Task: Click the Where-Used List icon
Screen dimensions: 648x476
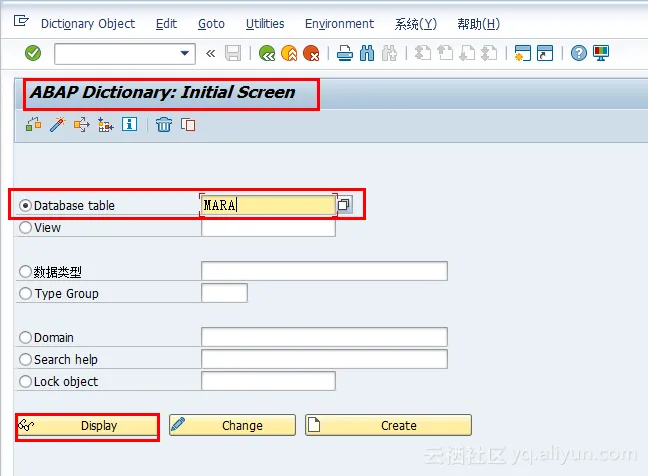Action: (x=81, y=124)
